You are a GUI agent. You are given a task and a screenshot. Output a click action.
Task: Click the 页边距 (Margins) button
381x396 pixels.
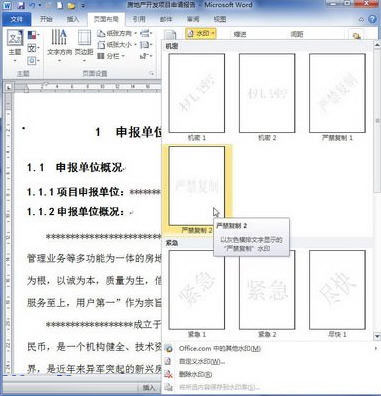tap(84, 46)
